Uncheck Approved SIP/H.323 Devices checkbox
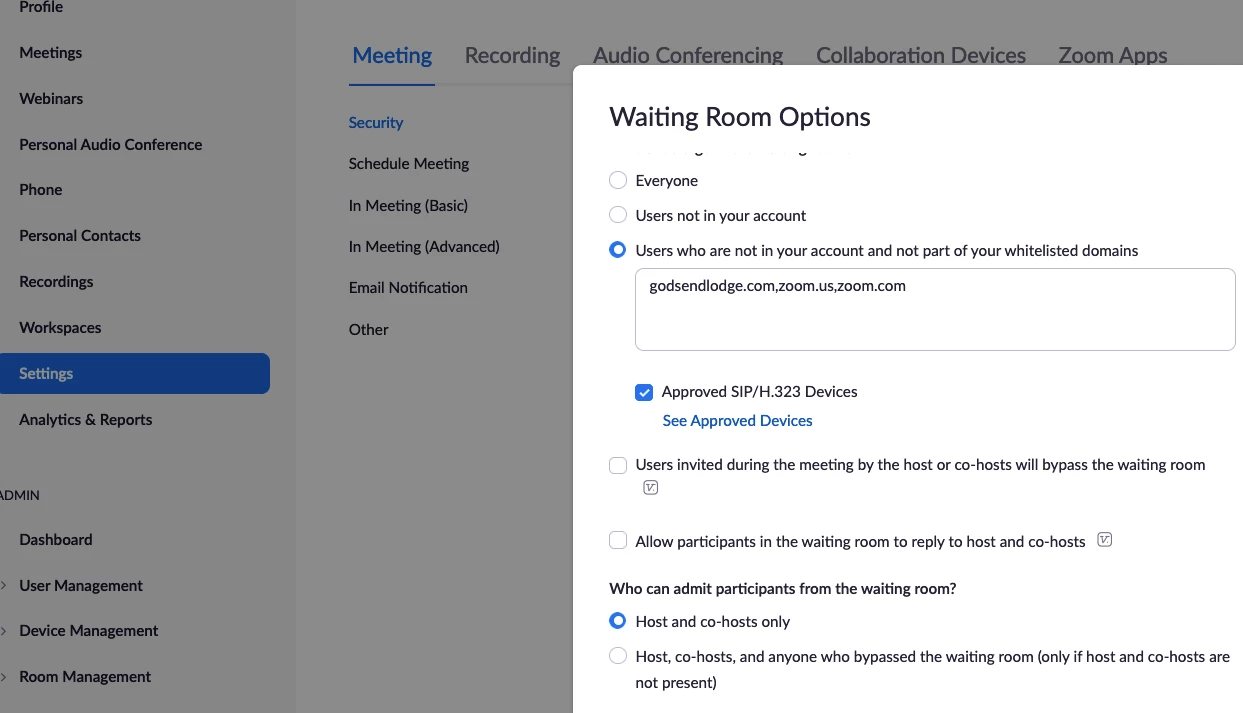1243x713 pixels. click(644, 392)
